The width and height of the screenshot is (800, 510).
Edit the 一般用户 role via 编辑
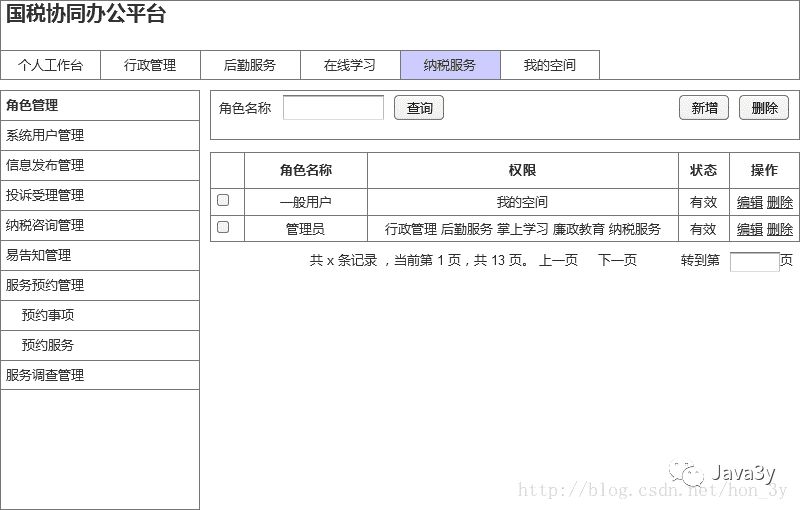(x=750, y=202)
